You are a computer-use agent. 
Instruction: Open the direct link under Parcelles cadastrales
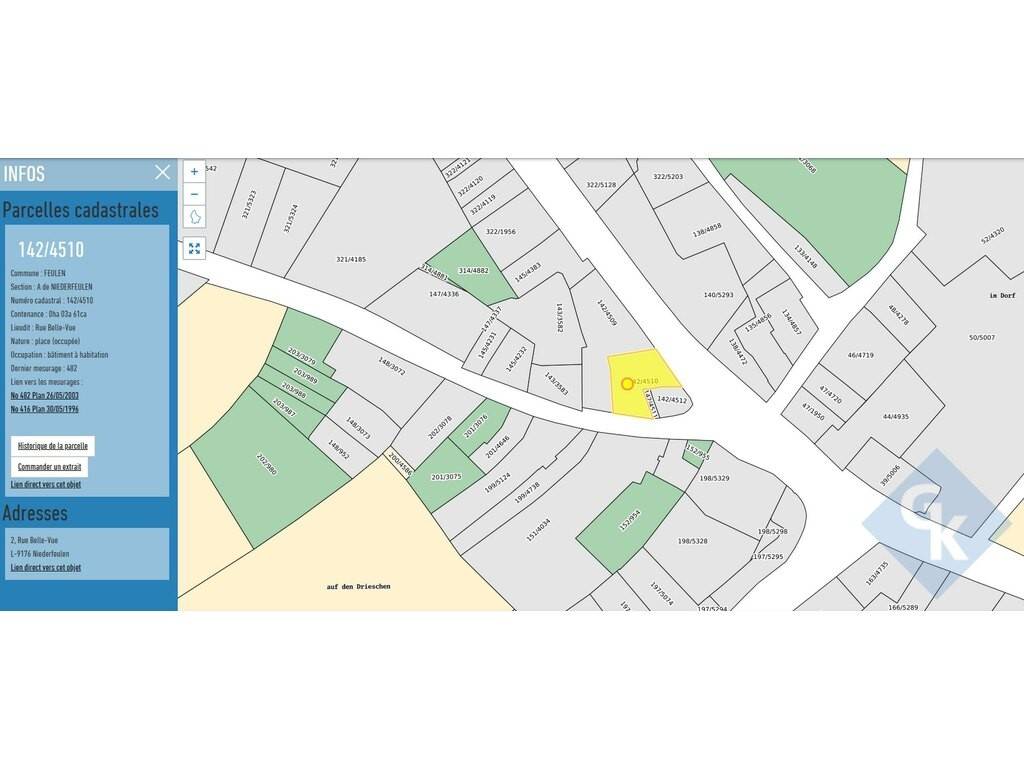pyautogui.click(x=46, y=485)
